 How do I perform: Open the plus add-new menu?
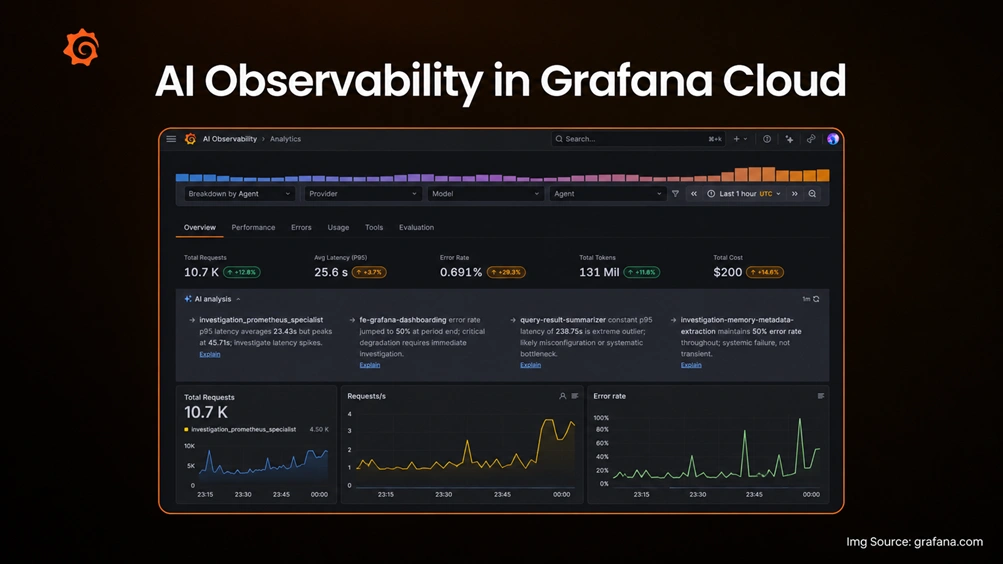click(x=740, y=139)
